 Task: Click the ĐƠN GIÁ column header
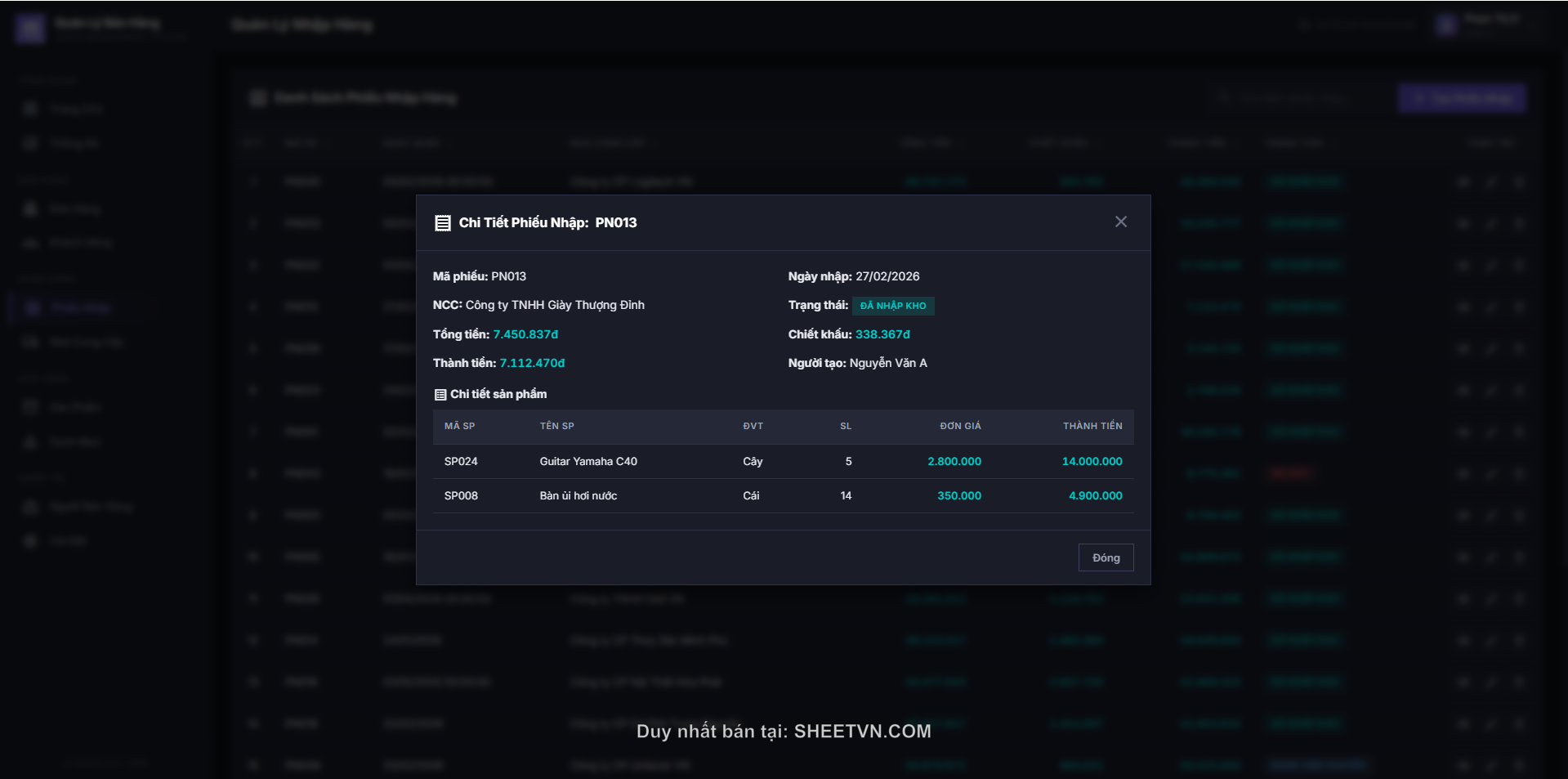tap(960, 426)
